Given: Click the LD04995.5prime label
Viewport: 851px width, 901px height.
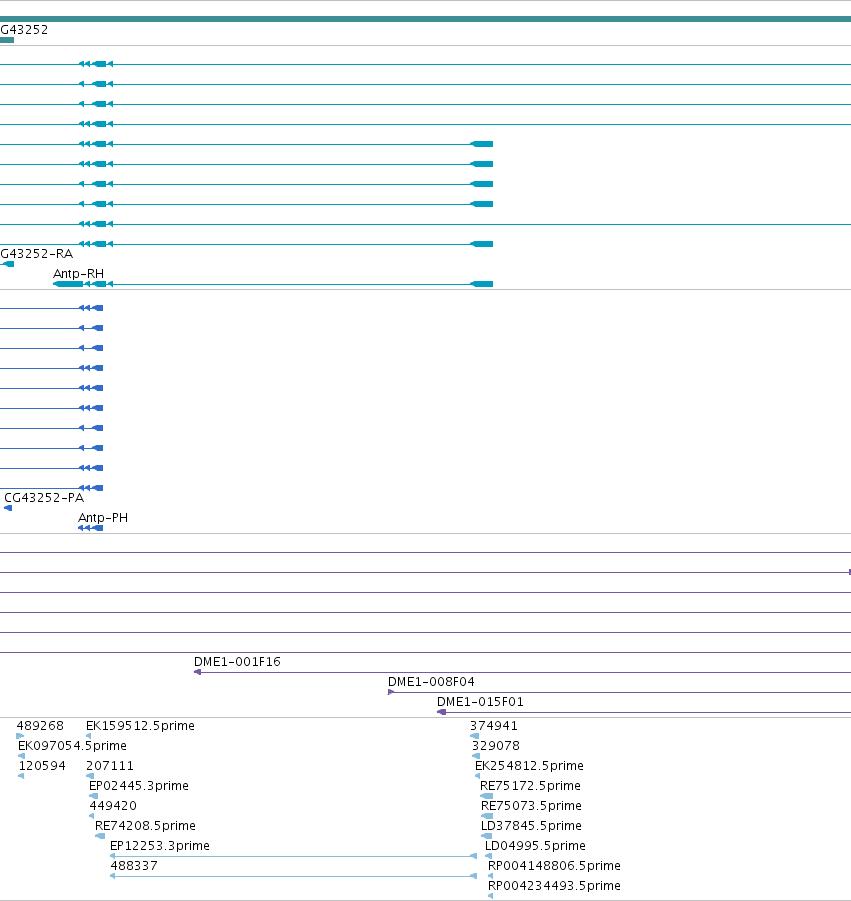Looking at the screenshot, I should (536, 846).
